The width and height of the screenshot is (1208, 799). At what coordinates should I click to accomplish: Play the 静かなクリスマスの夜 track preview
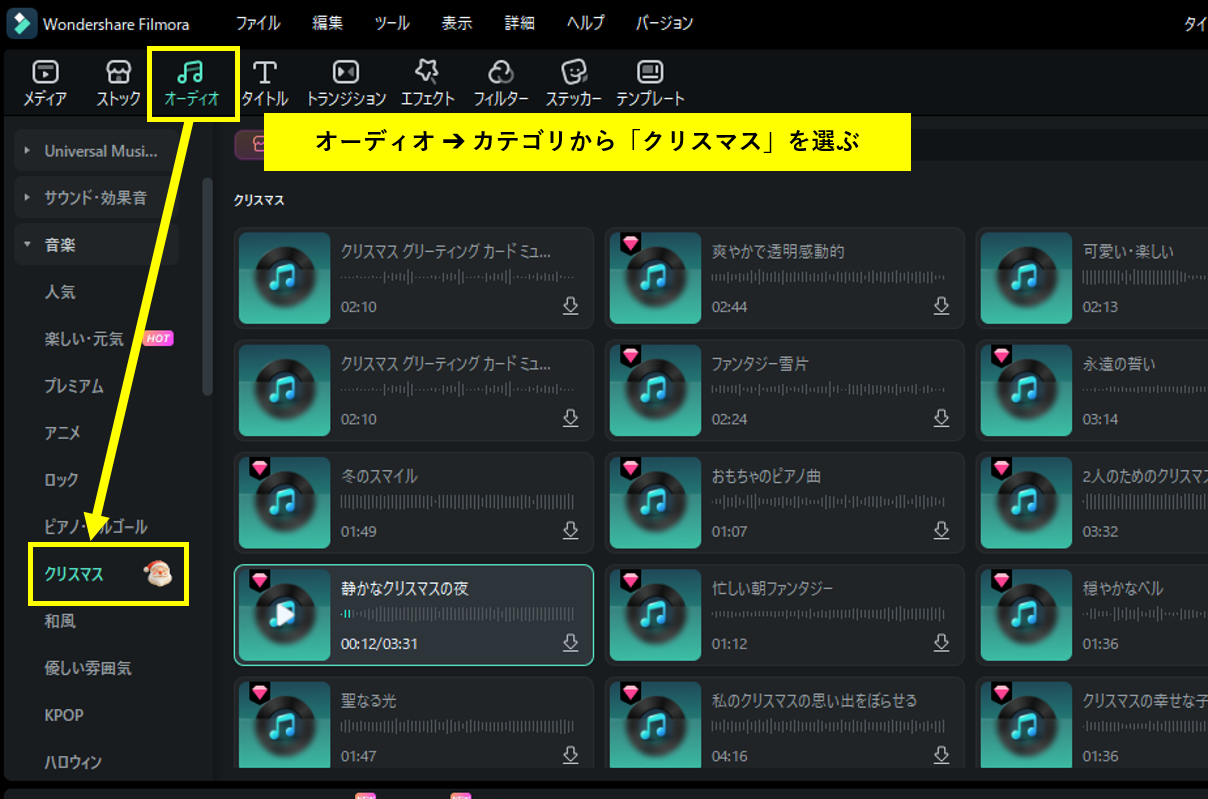[285, 615]
